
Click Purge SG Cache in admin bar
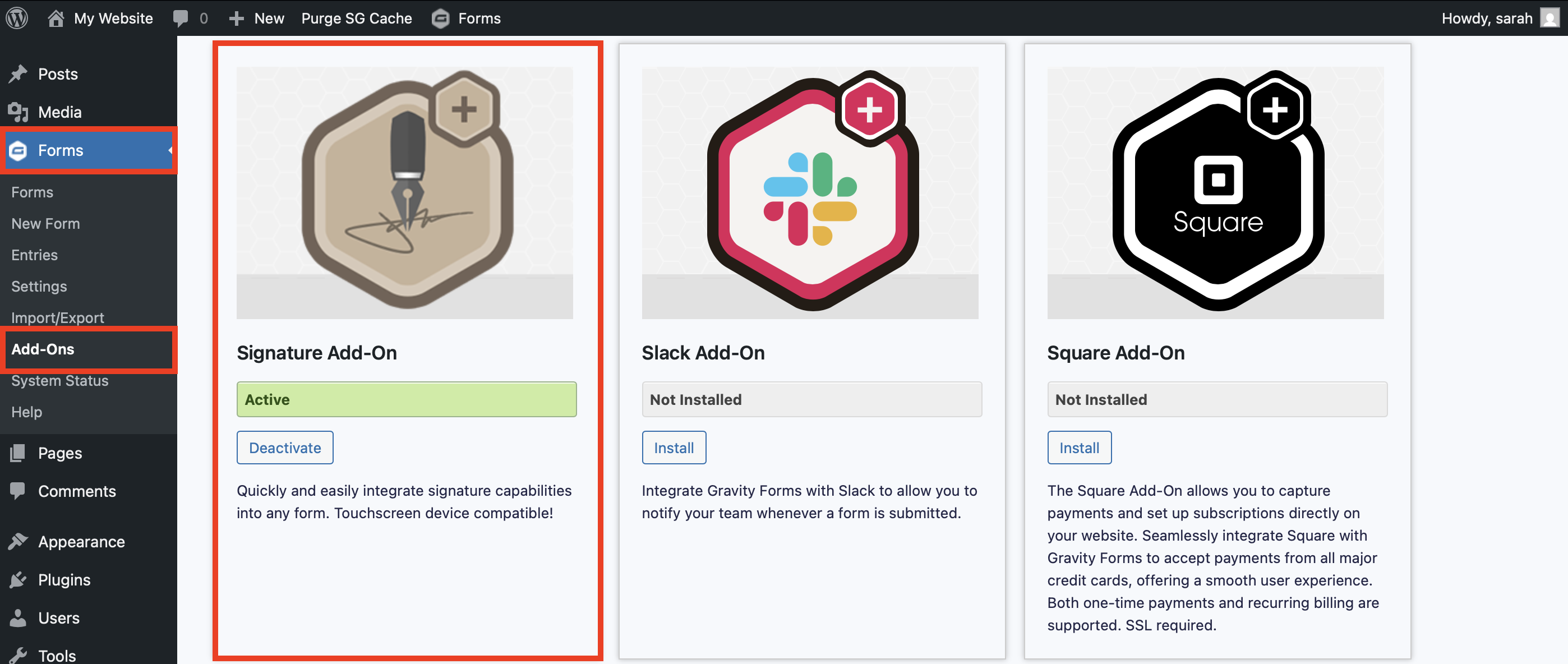[357, 19]
